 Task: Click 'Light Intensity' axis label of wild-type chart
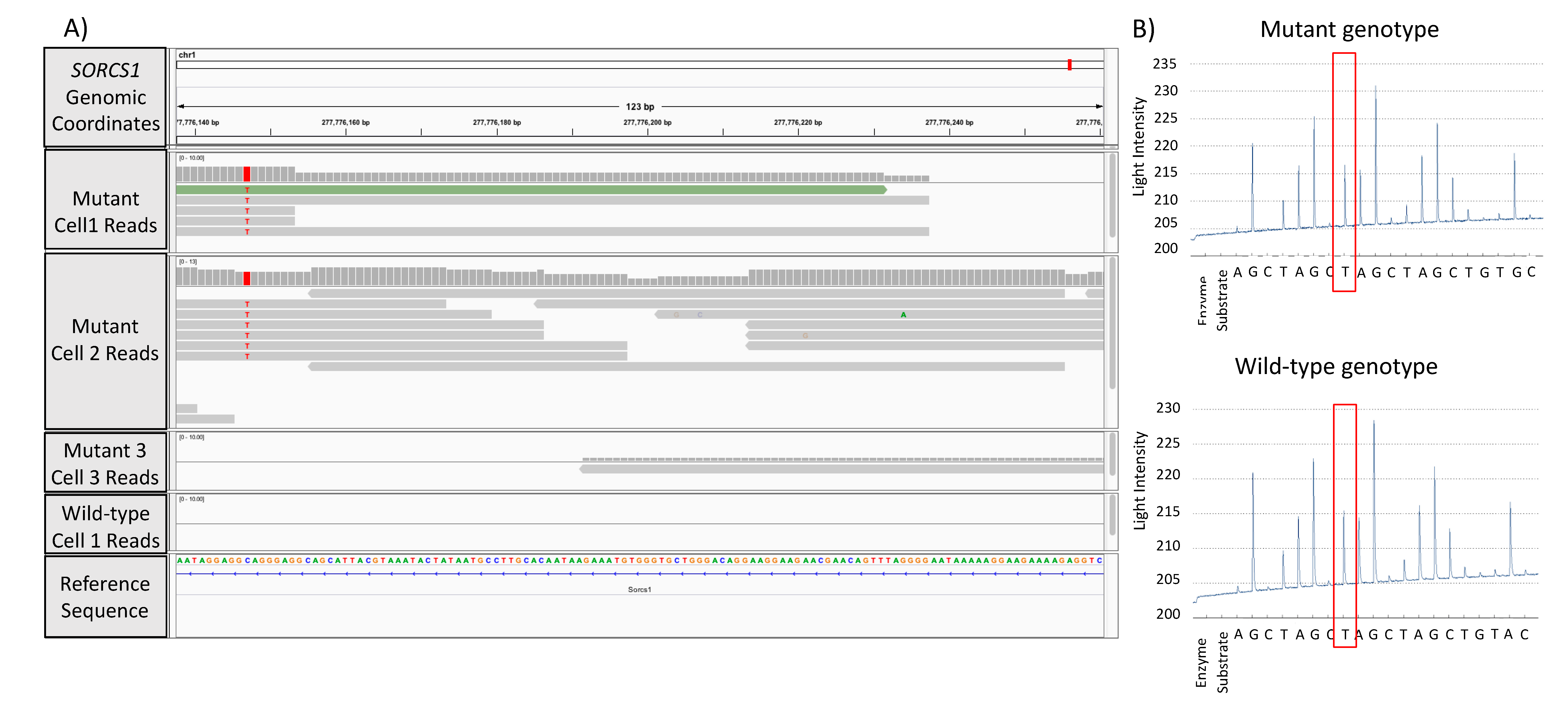(x=1139, y=481)
